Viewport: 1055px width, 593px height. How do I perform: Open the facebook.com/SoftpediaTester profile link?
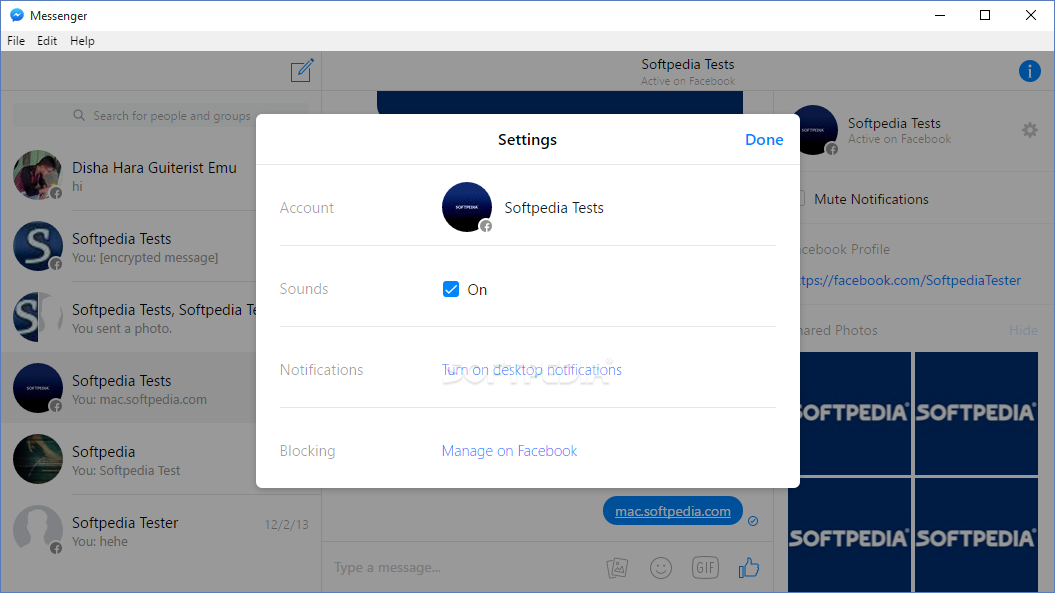pyautogui.click(x=910, y=280)
